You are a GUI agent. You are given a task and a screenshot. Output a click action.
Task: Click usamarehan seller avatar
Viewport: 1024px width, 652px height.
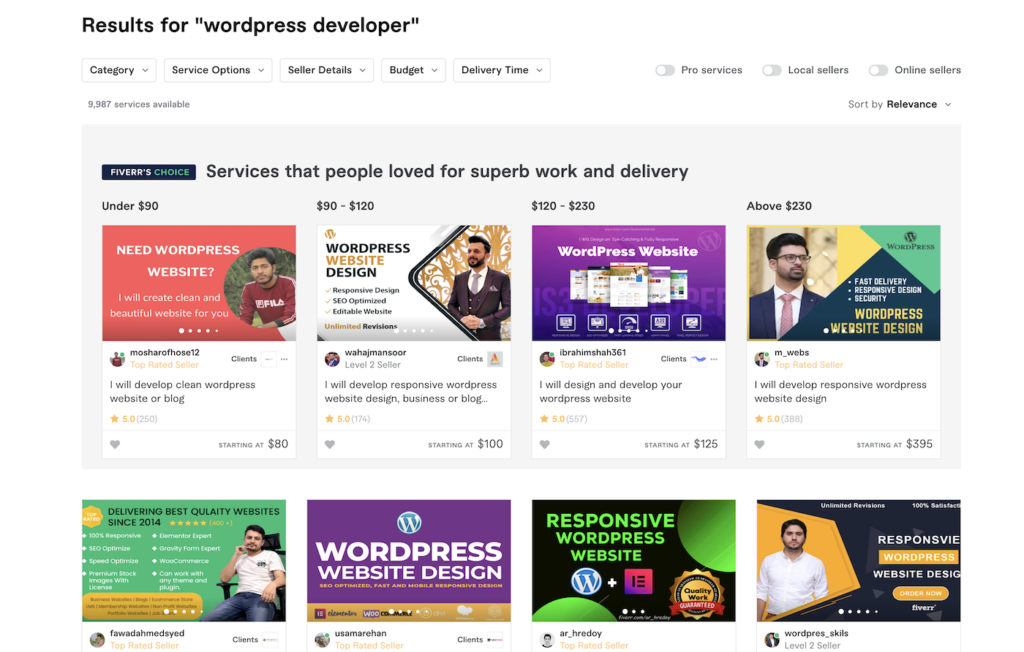(322, 640)
